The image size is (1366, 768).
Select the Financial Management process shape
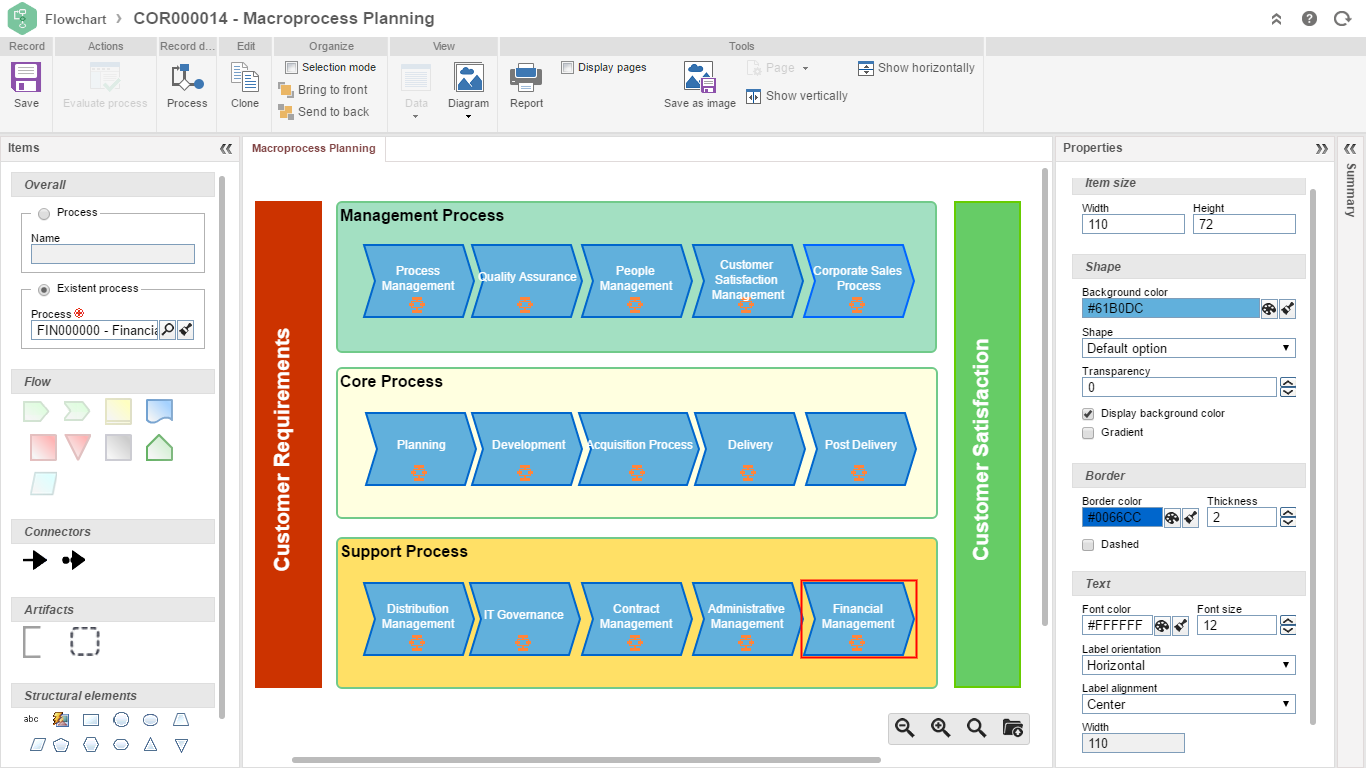click(x=859, y=618)
